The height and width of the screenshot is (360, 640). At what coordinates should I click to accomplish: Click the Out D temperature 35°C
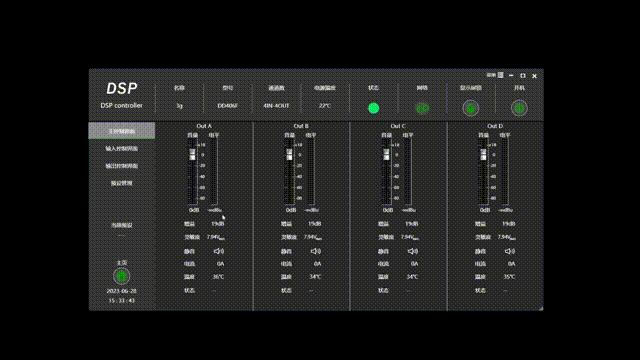click(x=509, y=277)
